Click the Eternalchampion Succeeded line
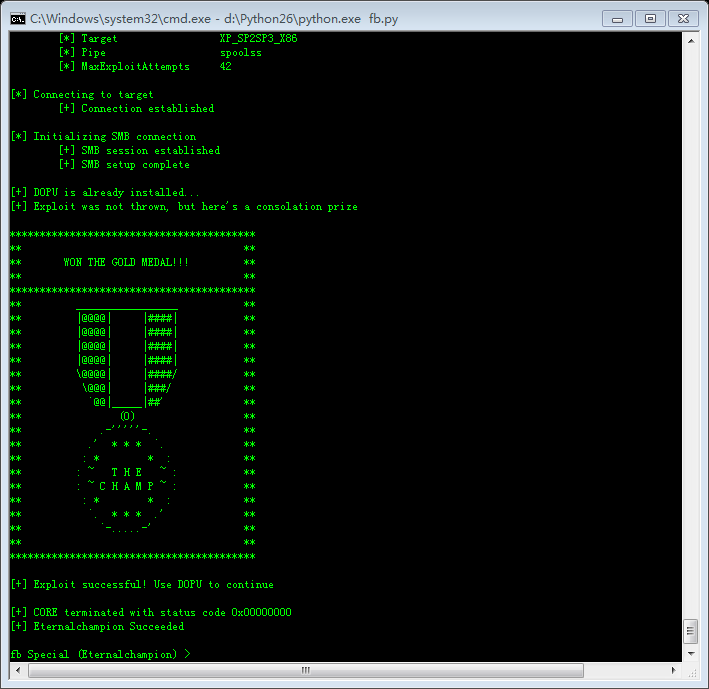This screenshot has height=689, width=709. 98,626
